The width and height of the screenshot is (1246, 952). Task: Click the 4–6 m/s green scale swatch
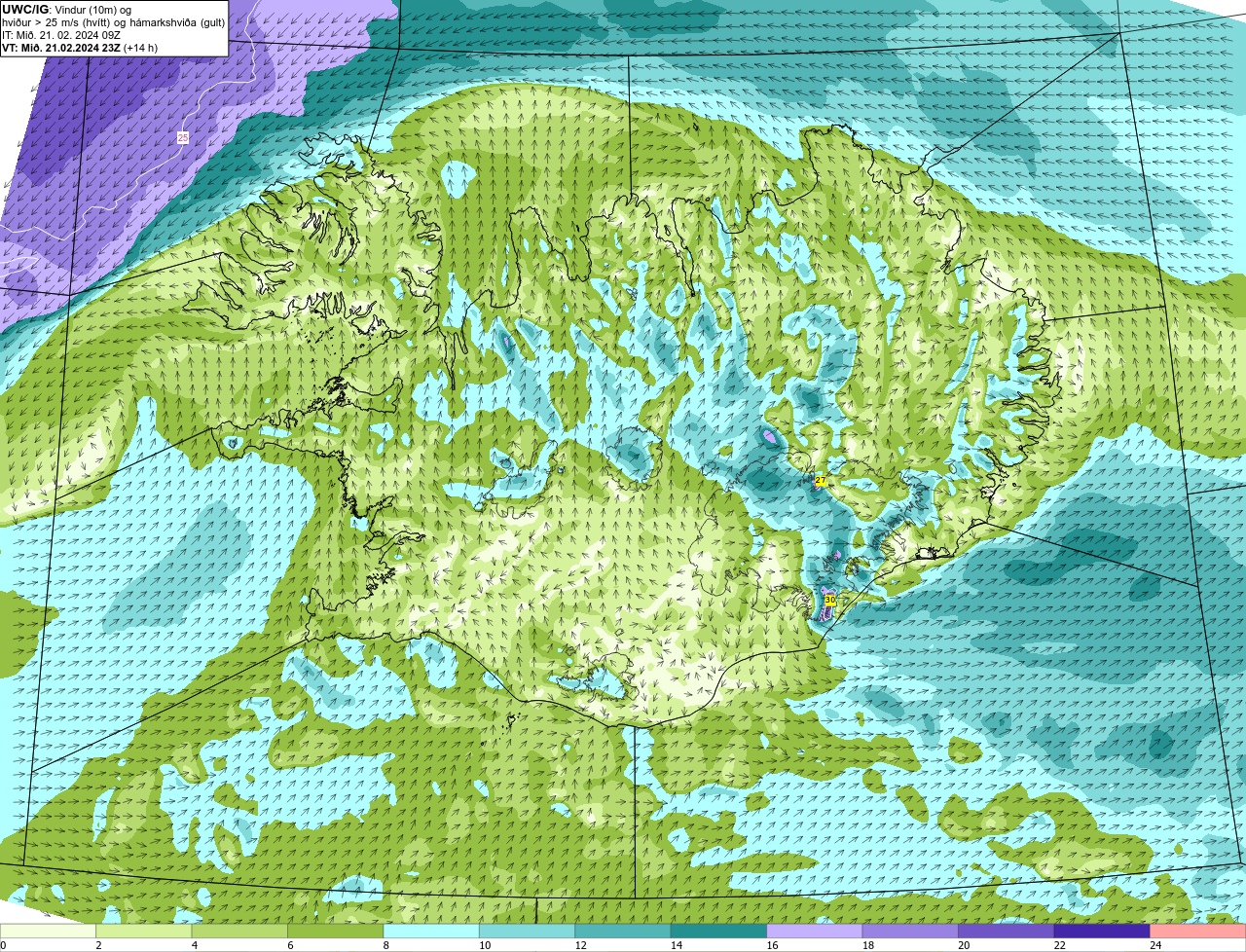pos(240,931)
